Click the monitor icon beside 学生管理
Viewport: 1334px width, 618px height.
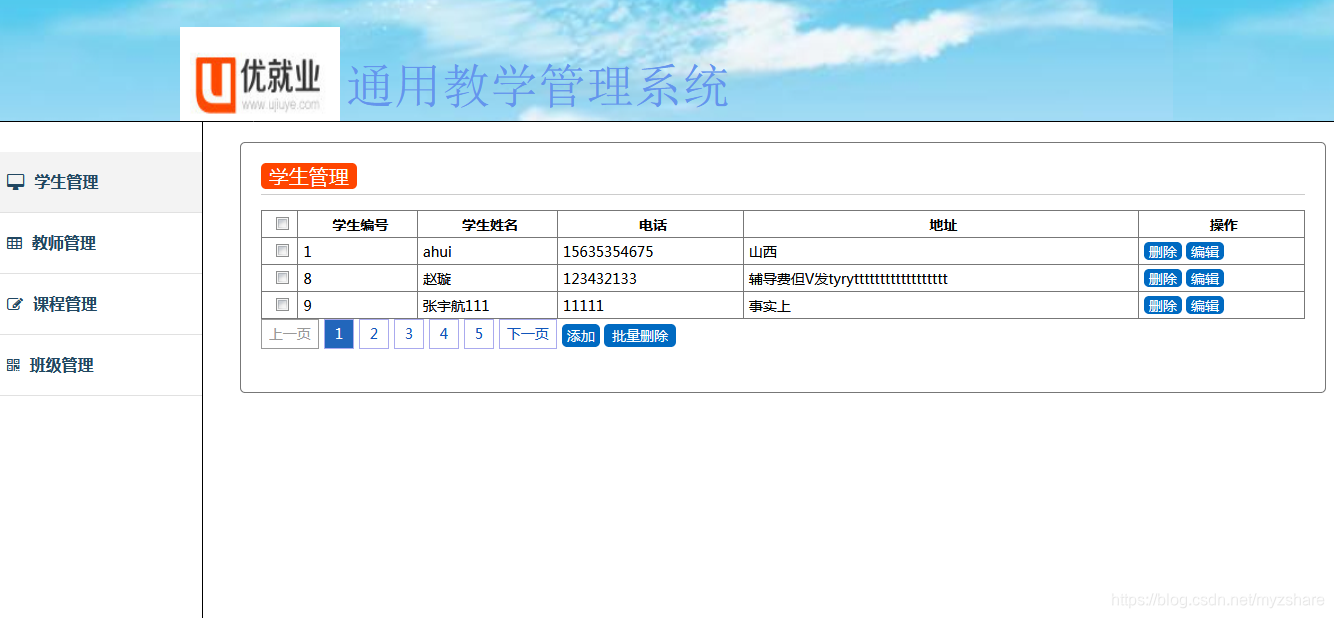[x=15, y=182]
